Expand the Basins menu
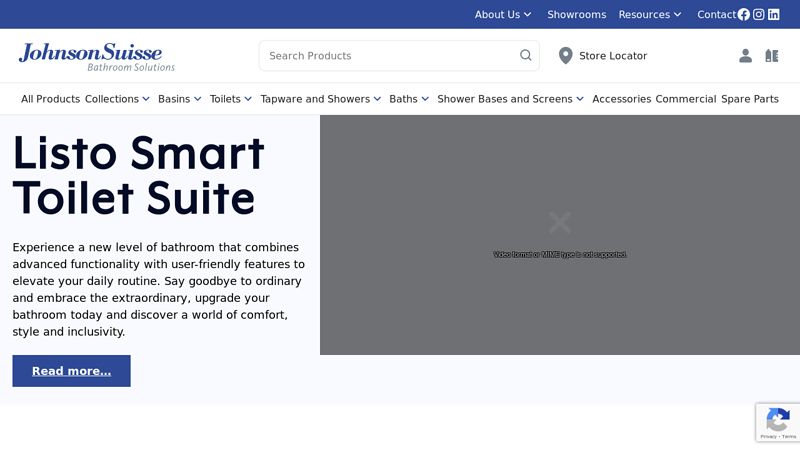This screenshot has height=450, width=800. [x=180, y=99]
